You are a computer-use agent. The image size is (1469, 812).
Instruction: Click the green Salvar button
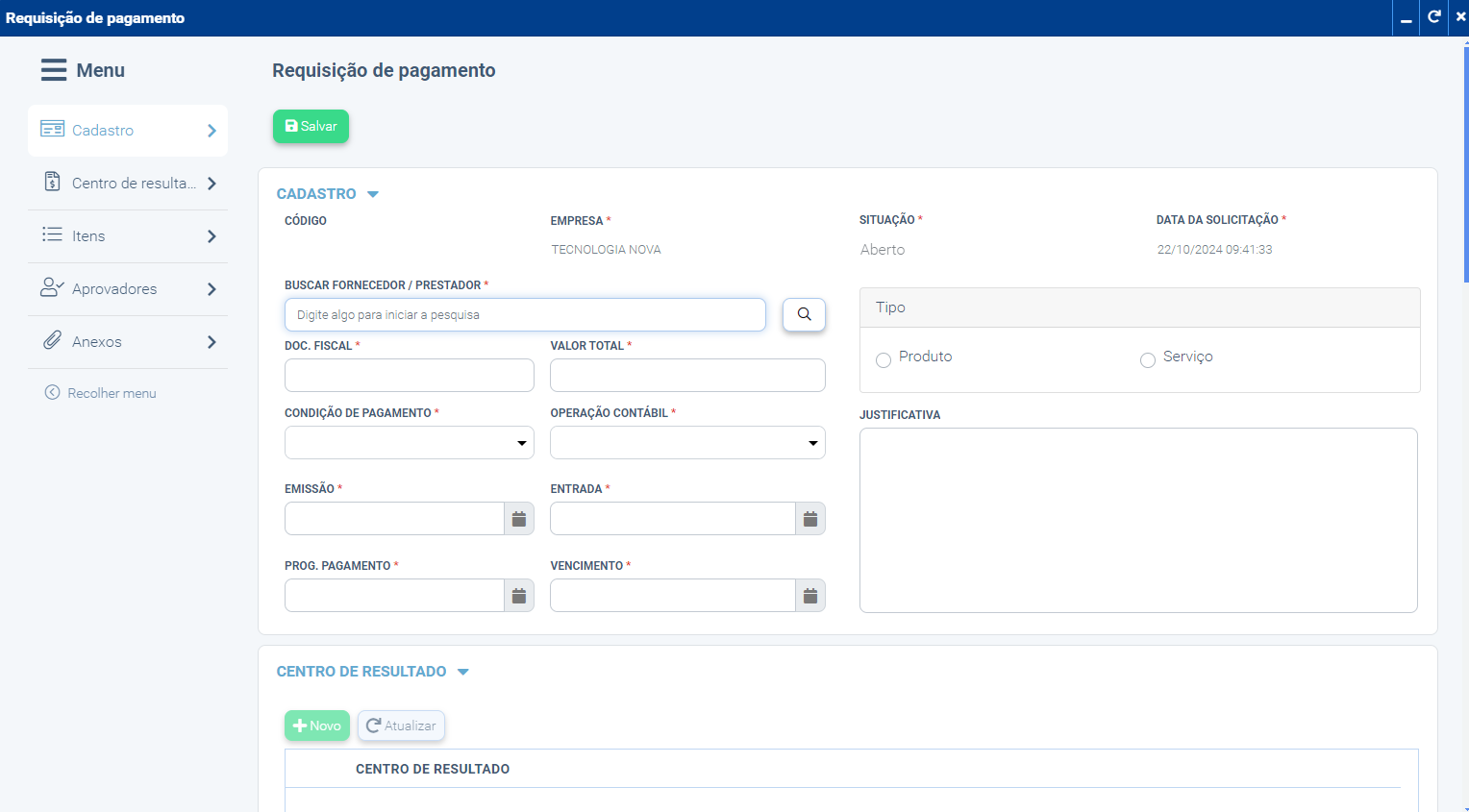311,126
